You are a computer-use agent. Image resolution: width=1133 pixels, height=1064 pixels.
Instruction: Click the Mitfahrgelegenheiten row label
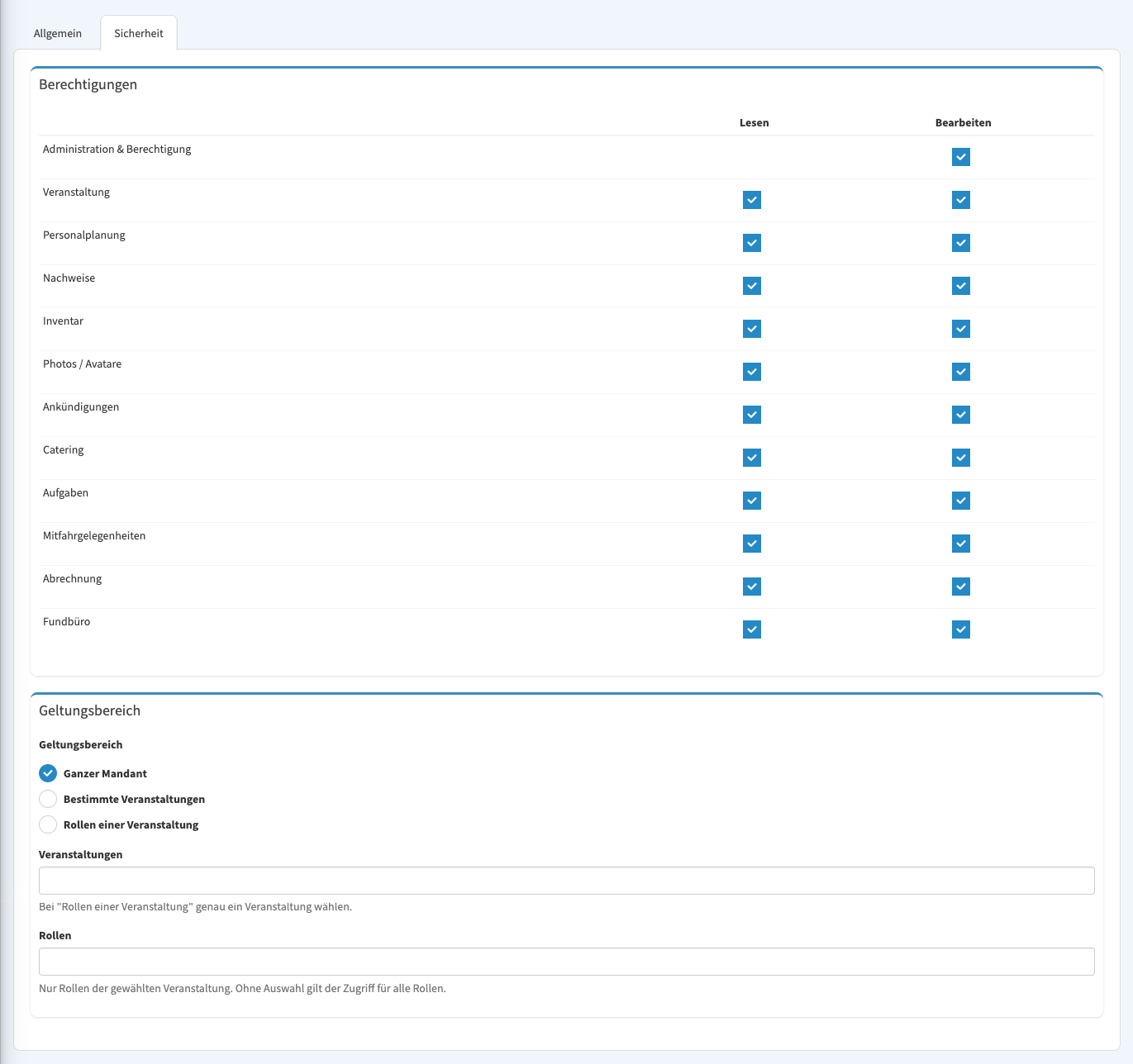(94, 536)
